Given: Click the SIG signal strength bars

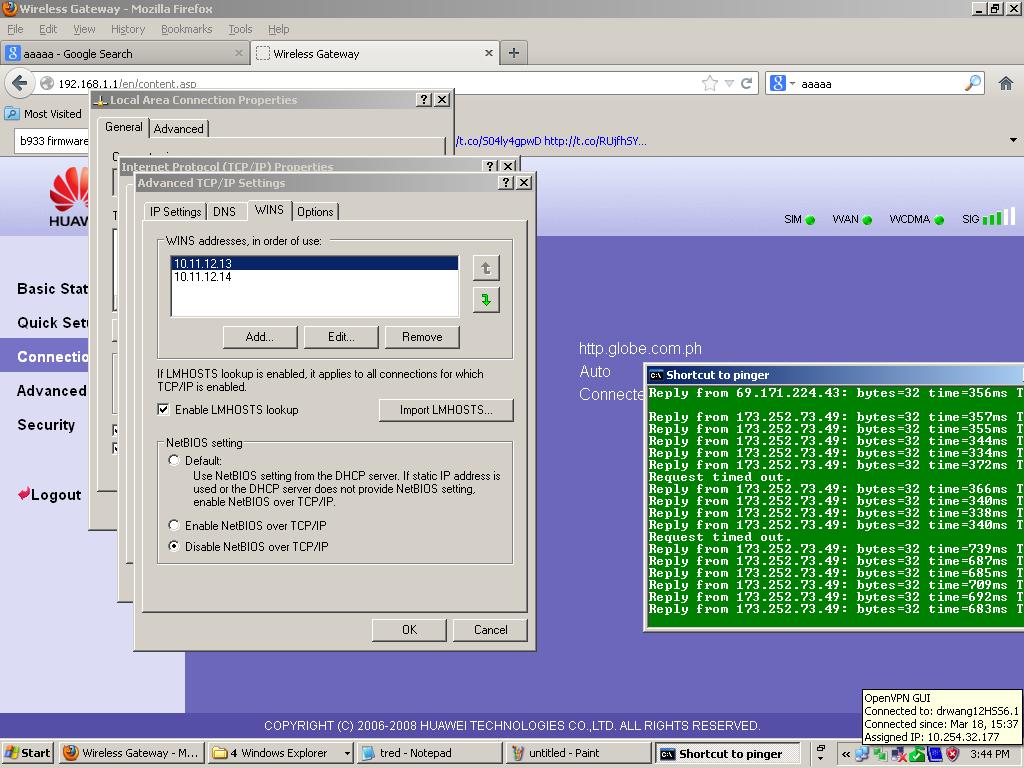Looking at the screenshot, I should click(x=999, y=216).
